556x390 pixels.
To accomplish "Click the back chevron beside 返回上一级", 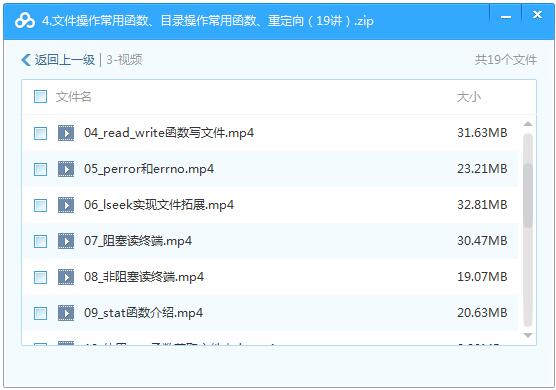I will 26,60.
